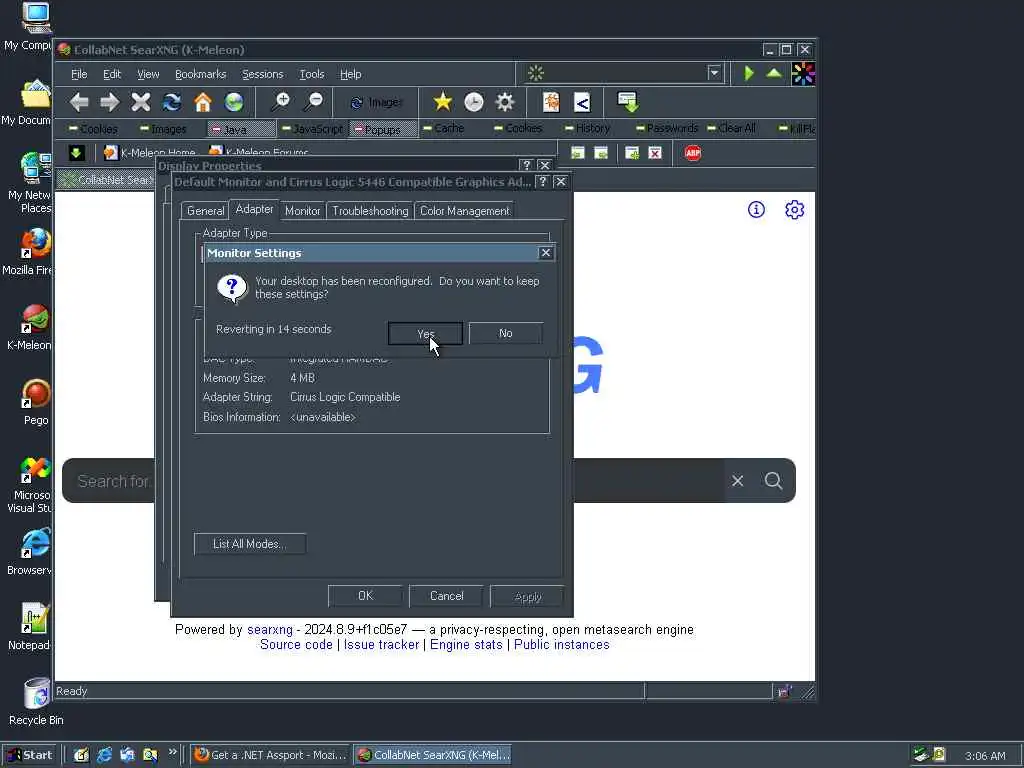Open the Bookmarks menu

[x=200, y=74]
